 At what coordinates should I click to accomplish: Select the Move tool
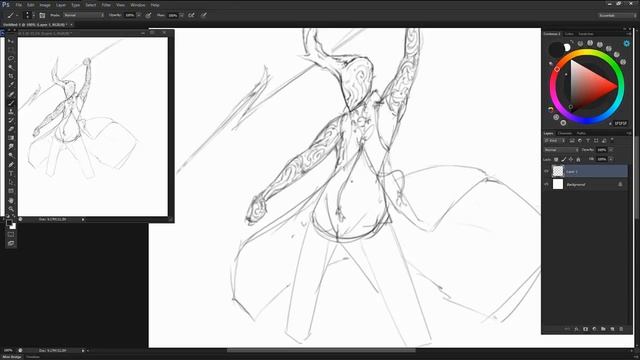coord(11,41)
